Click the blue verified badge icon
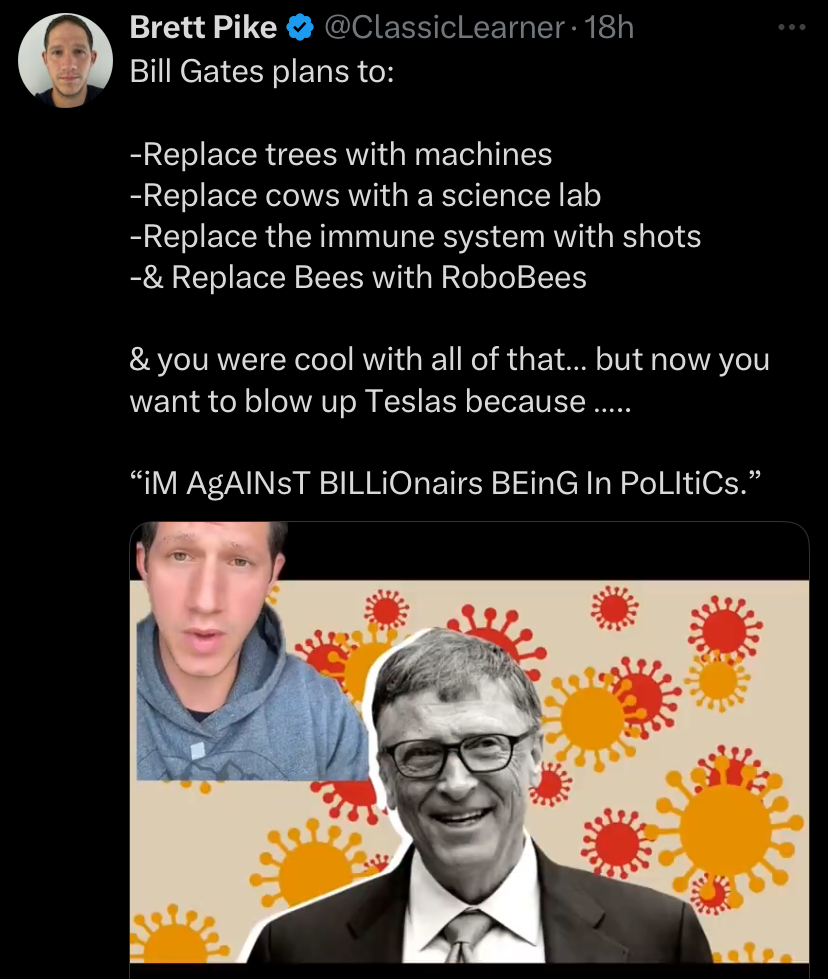The width and height of the screenshot is (828, 979). (x=300, y=28)
